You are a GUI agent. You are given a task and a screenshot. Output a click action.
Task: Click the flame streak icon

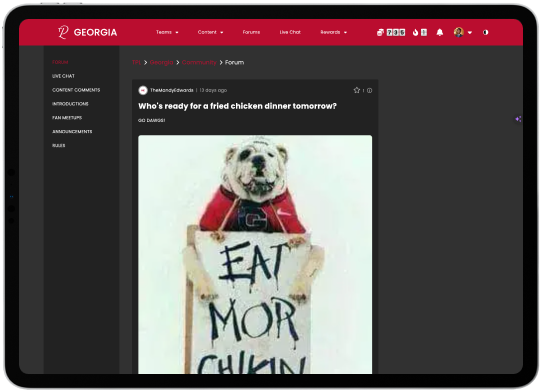click(x=416, y=32)
